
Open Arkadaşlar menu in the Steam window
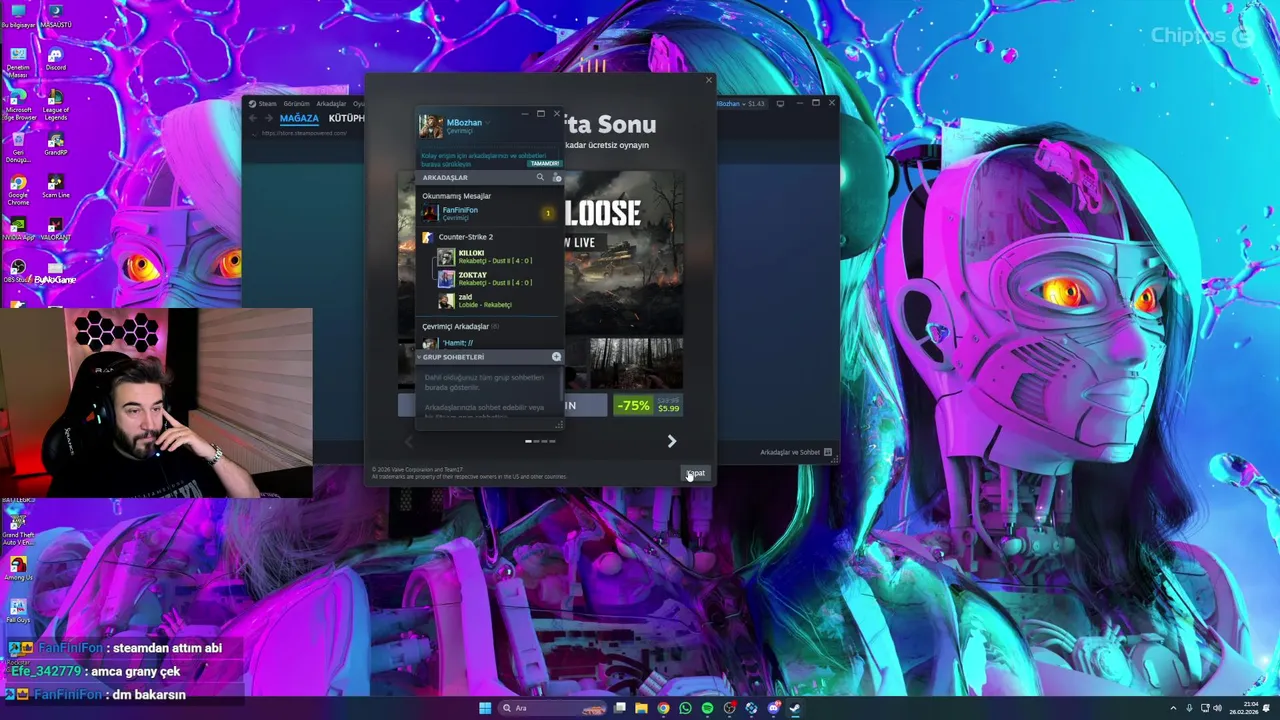(x=331, y=104)
